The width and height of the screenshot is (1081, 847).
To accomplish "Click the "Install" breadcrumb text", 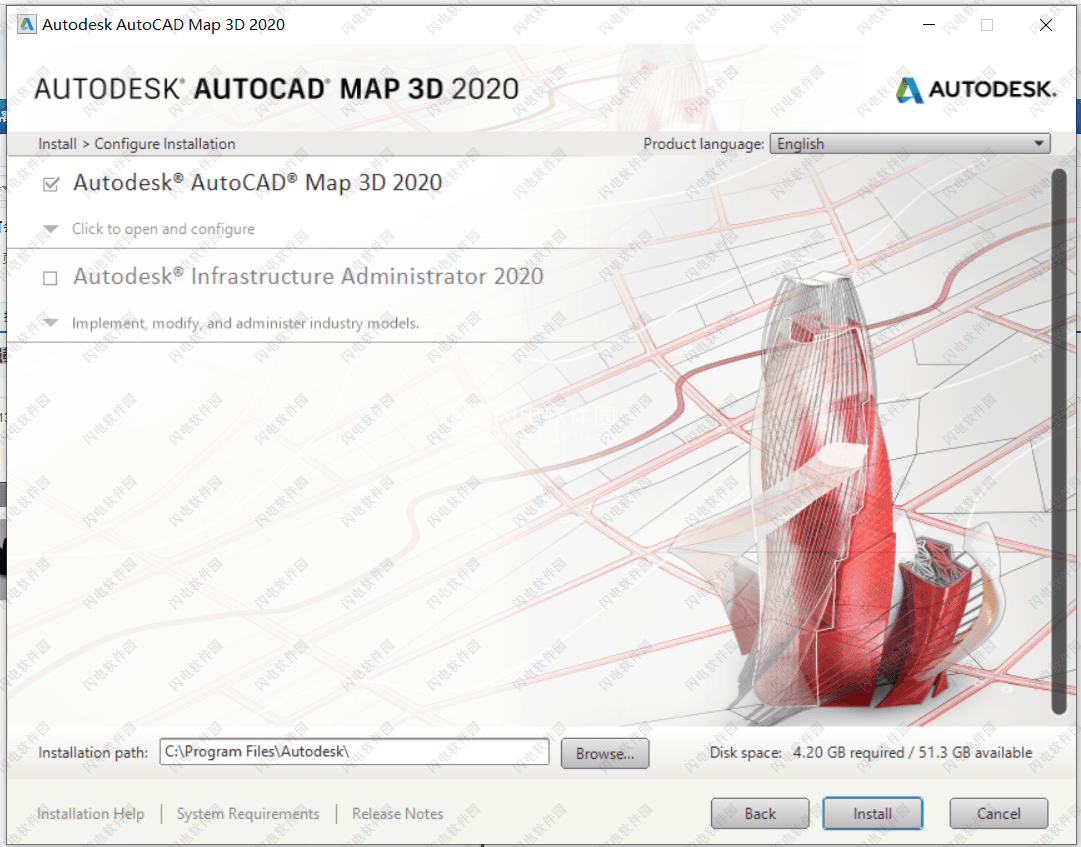I will pyautogui.click(x=57, y=143).
